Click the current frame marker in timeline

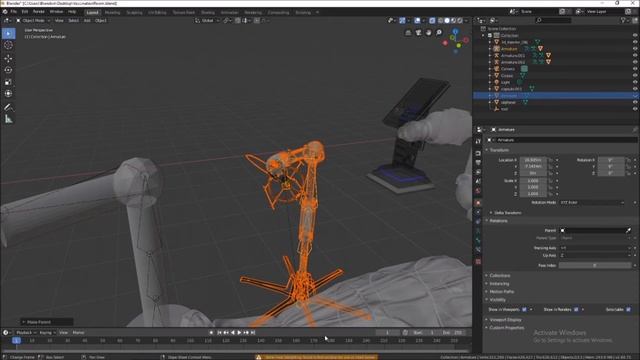click(16, 340)
